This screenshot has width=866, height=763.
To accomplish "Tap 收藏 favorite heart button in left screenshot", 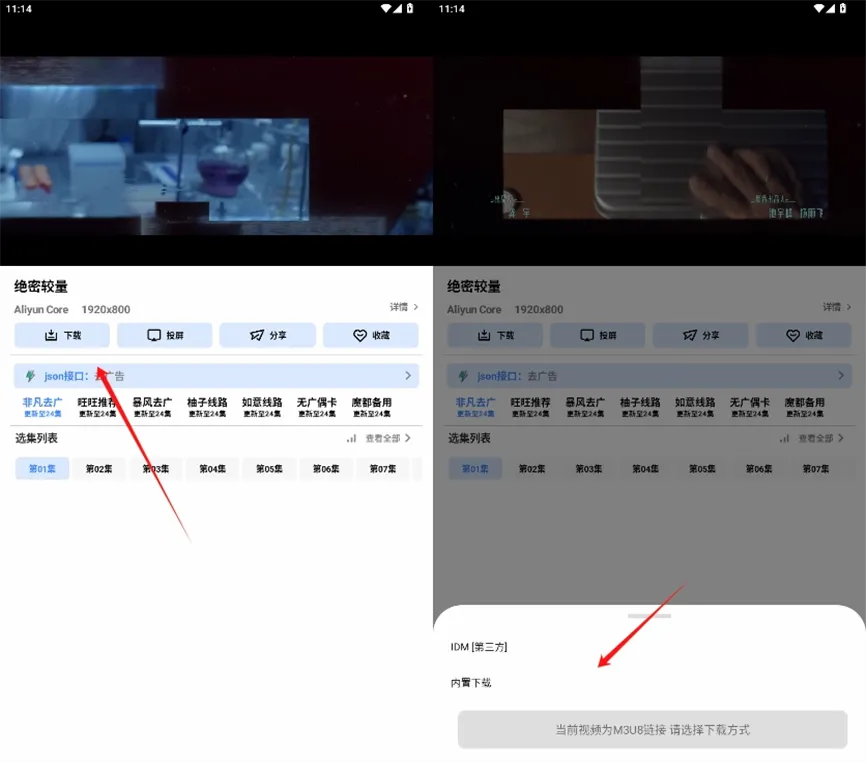I will [371, 335].
